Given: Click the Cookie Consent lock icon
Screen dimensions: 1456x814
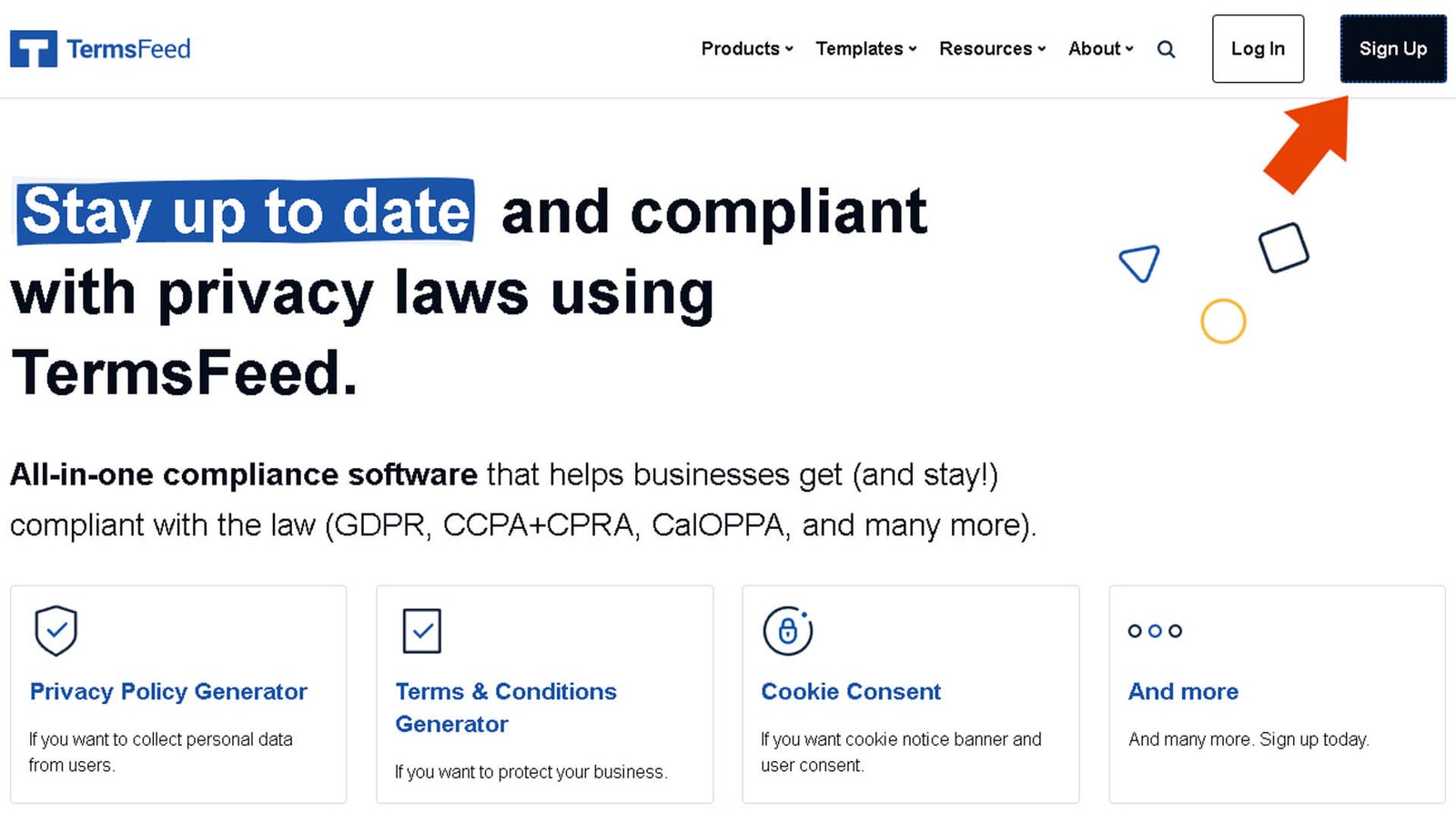Looking at the screenshot, I should tap(788, 630).
